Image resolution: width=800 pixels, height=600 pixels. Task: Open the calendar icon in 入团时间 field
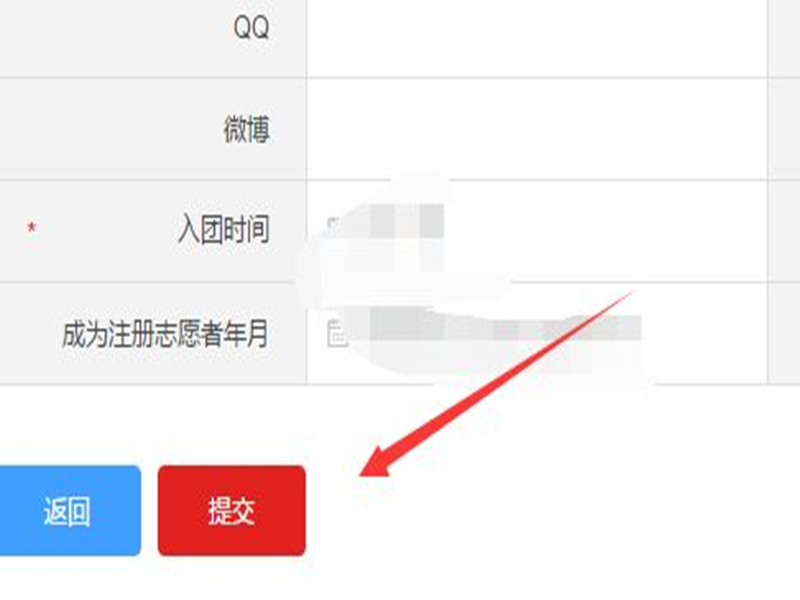point(333,224)
